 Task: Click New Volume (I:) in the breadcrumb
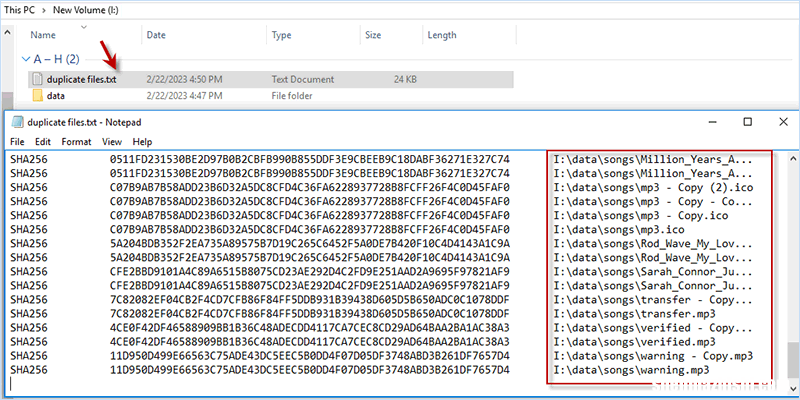point(86,10)
